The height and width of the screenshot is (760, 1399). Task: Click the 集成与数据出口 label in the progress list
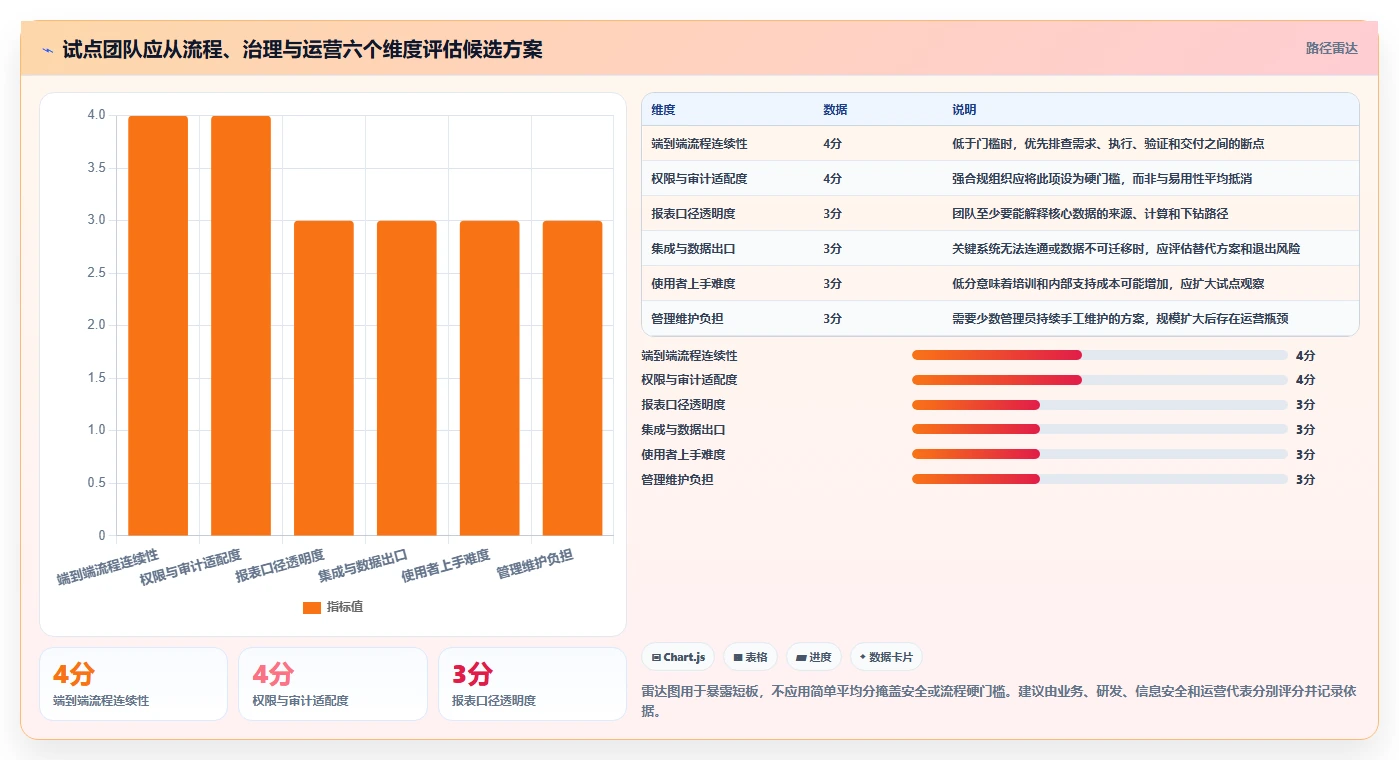pos(683,430)
